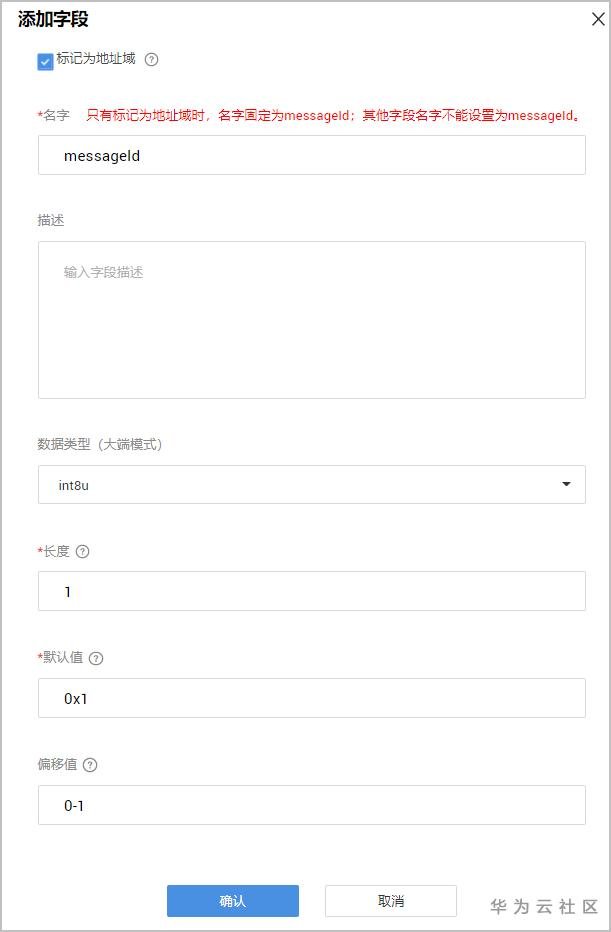The image size is (611, 932).
Task: Click the help icon next to 偏移值
Action: coord(90,765)
